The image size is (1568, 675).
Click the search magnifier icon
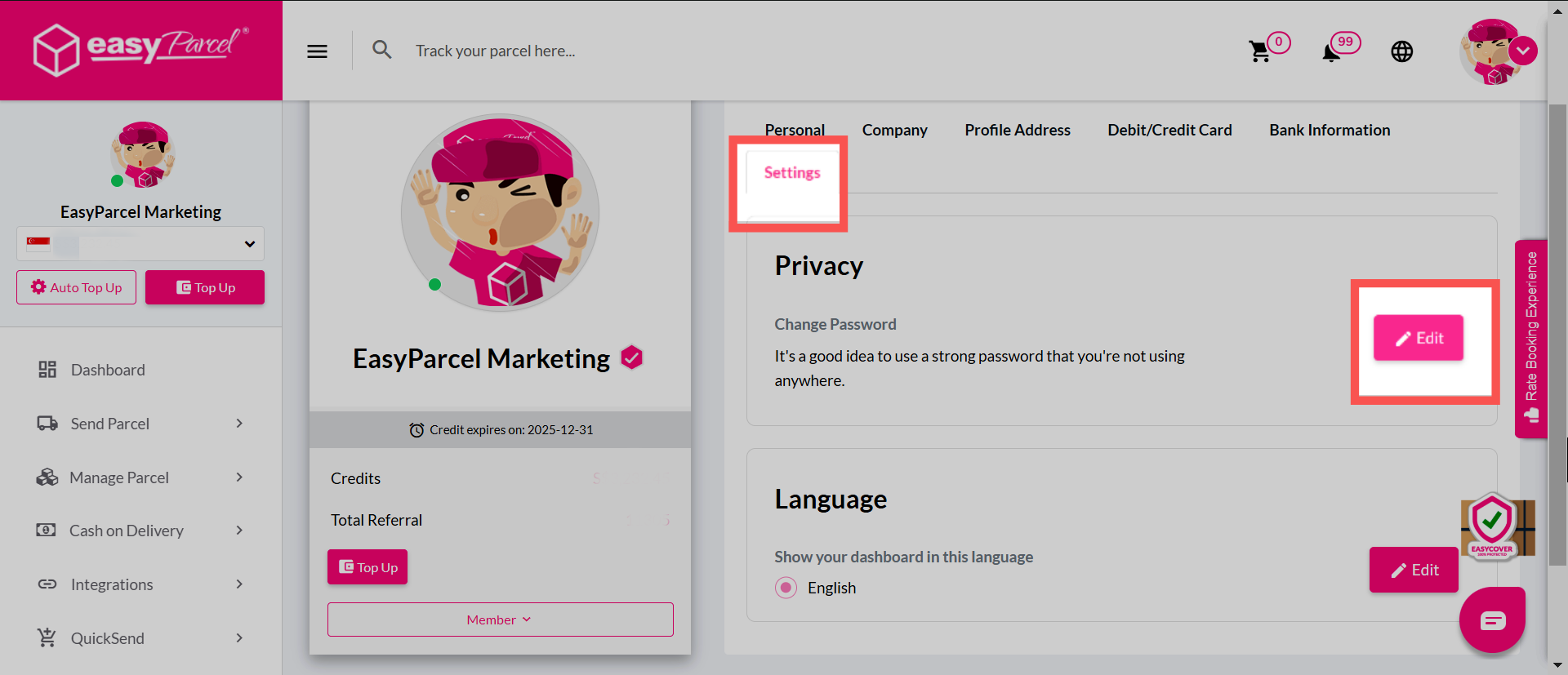(381, 50)
